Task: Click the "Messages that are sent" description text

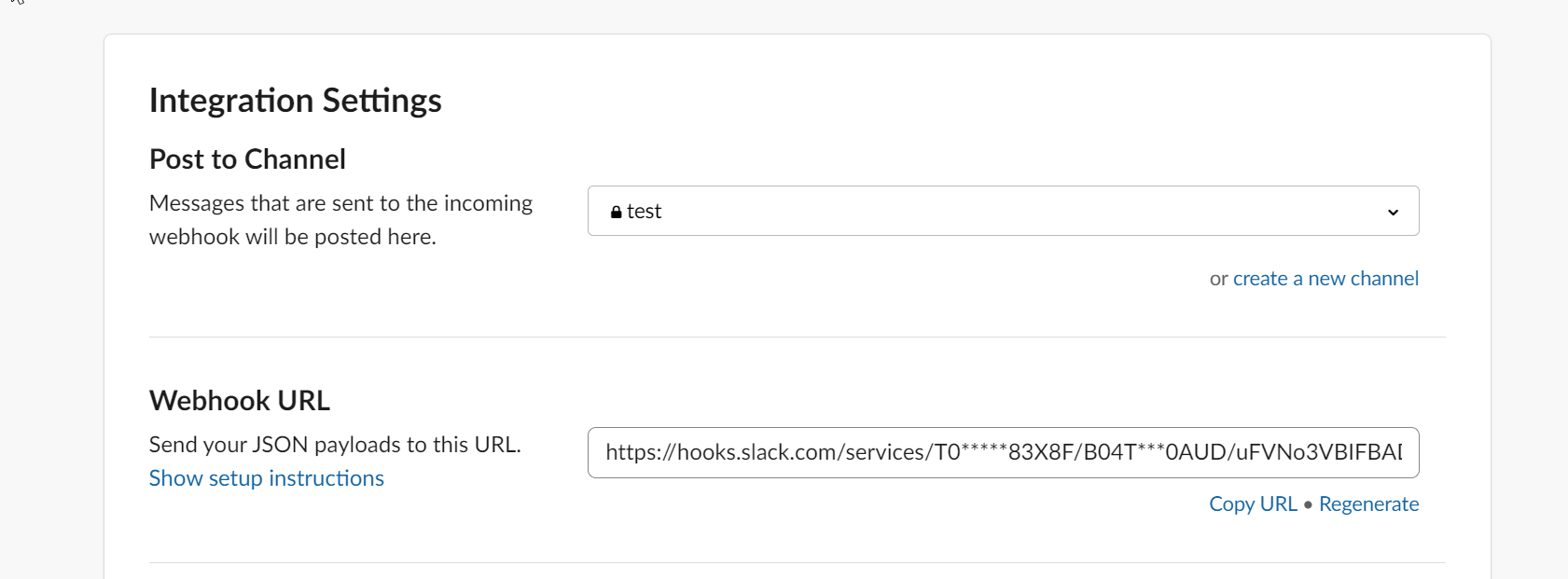Action: (x=340, y=203)
